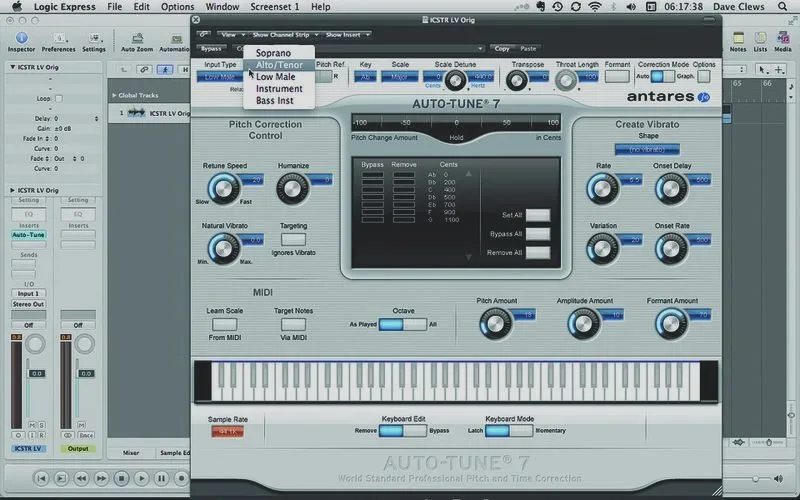Screen dimensions: 800x500
Task: Click the Remove All button
Action: pyautogui.click(x=538, y=253)
